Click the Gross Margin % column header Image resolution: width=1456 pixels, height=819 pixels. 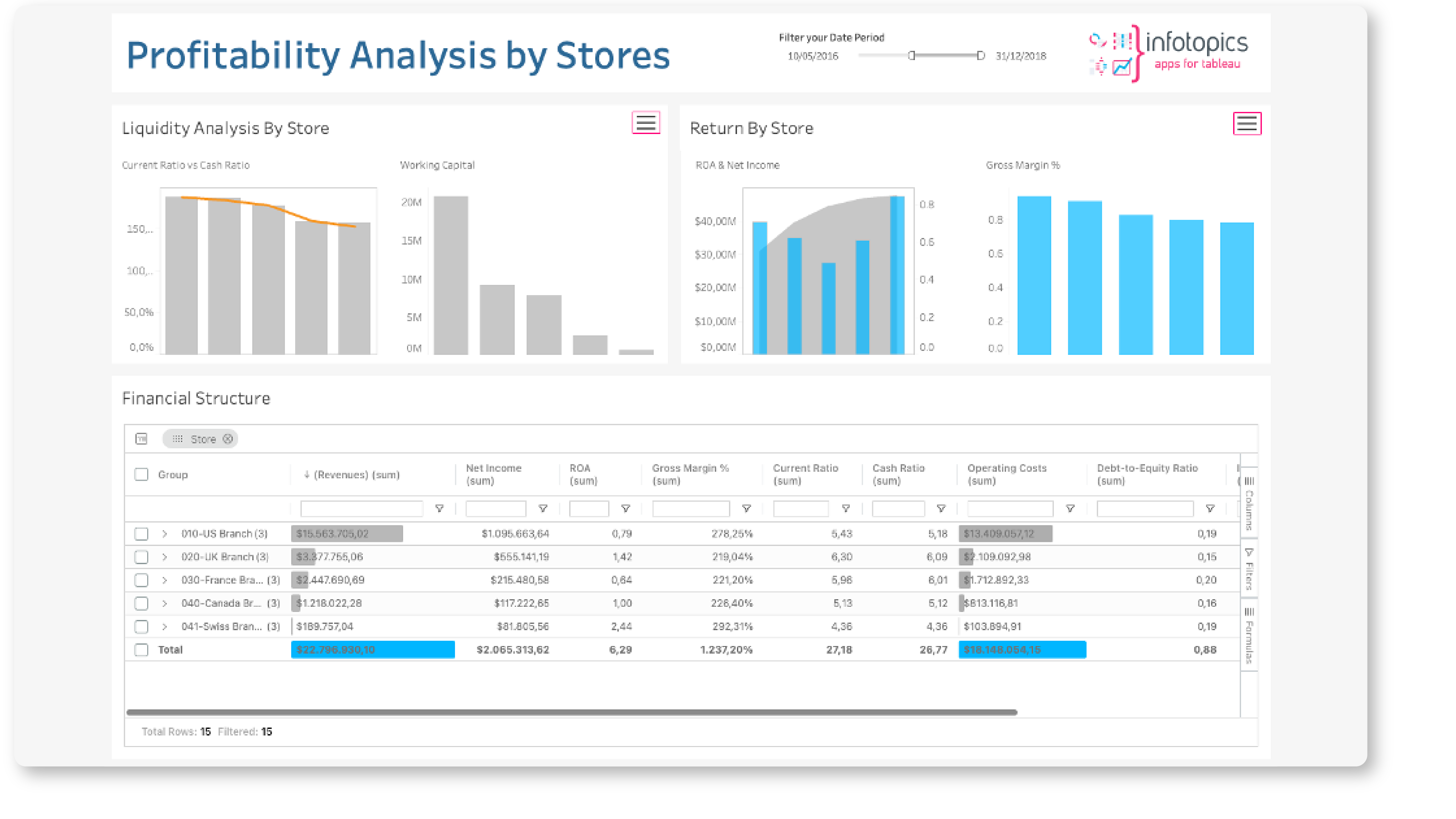tap(690, 474)
